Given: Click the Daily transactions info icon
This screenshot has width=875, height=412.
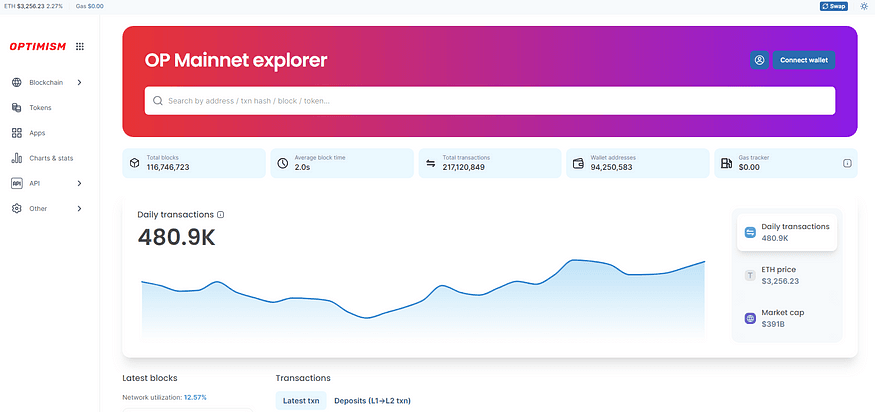Looking at the screenshot, I should pos(220,214).
